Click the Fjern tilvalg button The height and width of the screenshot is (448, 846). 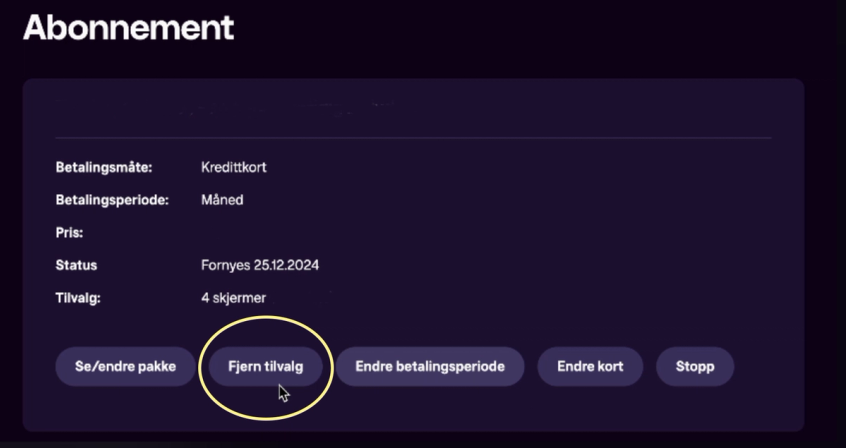click(265, 366)
